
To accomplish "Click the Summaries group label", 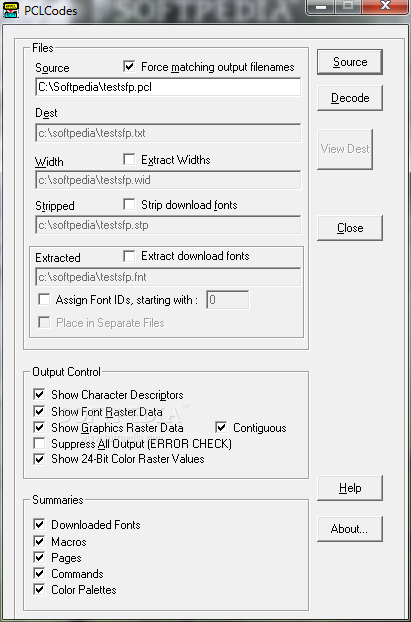I will [x=58, y=500].
